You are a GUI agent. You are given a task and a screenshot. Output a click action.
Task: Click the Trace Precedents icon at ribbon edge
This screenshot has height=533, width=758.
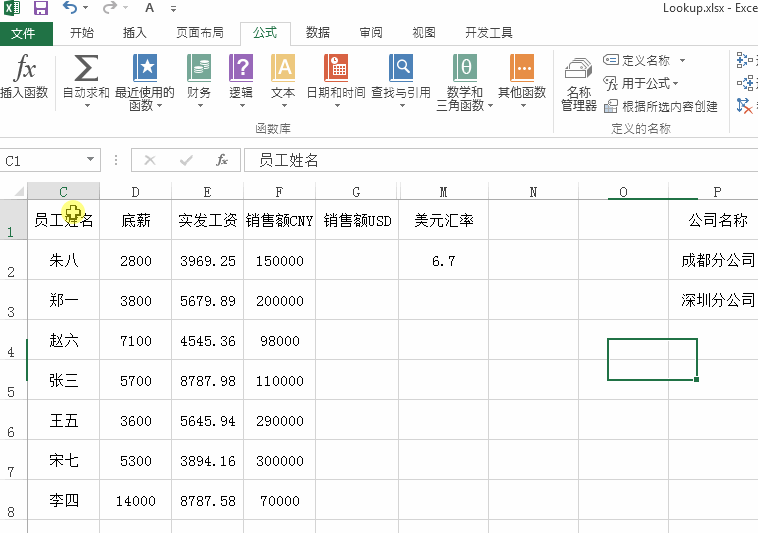pos(744,60)
